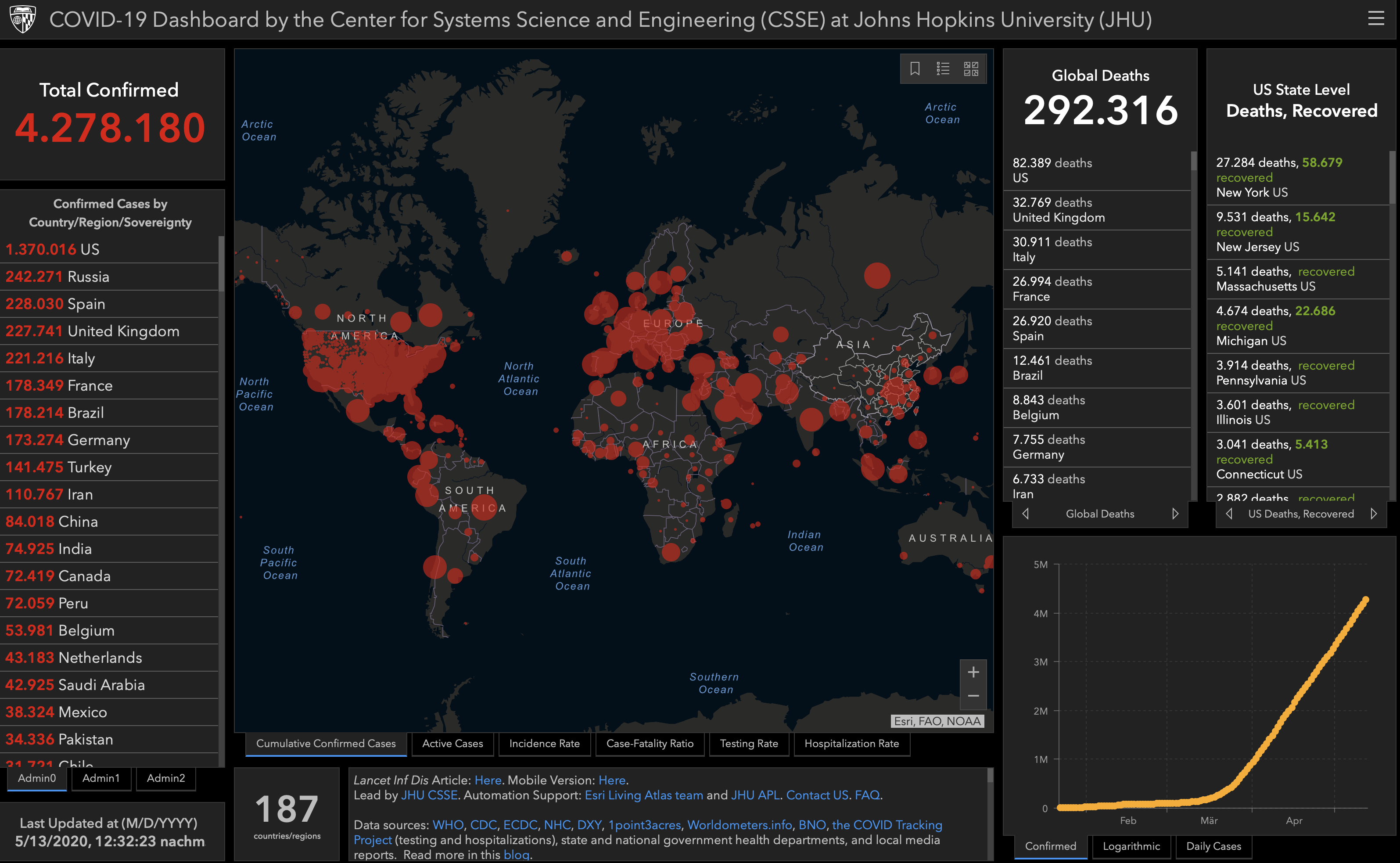Zoom in the map with plus button
The image size is (1400, 863).
pos(973,672)
